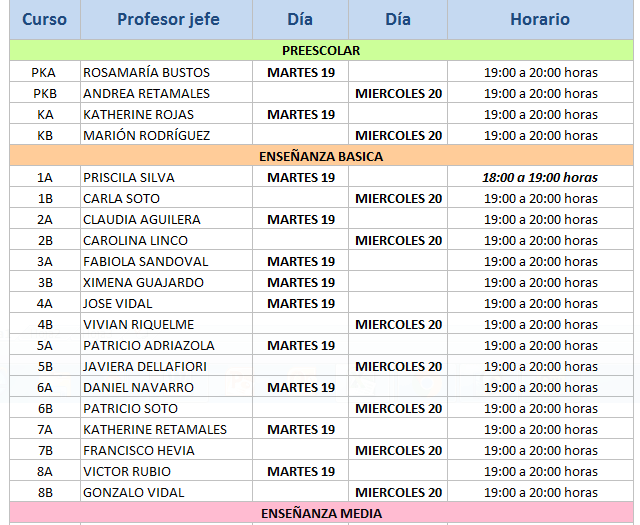Select the italic '18:00 a 19:00 horas' cell
Viewport: 640px width, 525px height.
click(540, 177)
